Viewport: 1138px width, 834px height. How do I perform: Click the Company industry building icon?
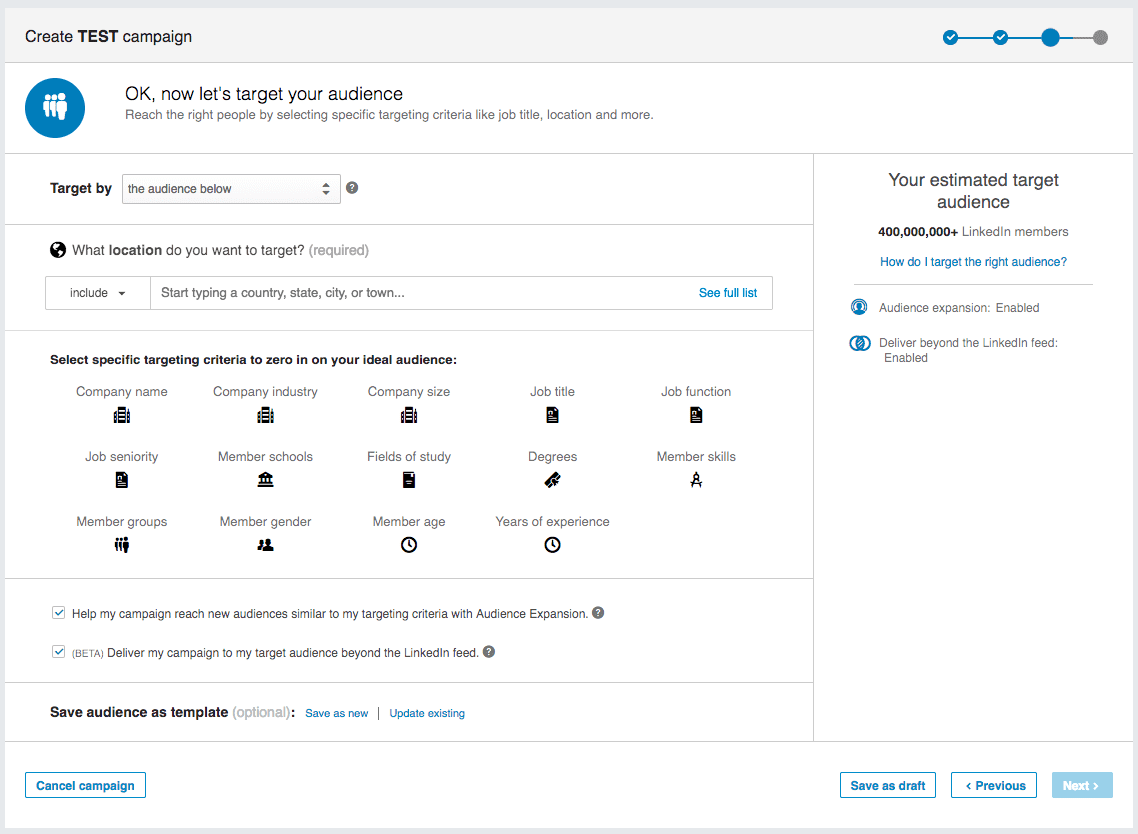tap(266, 415)
